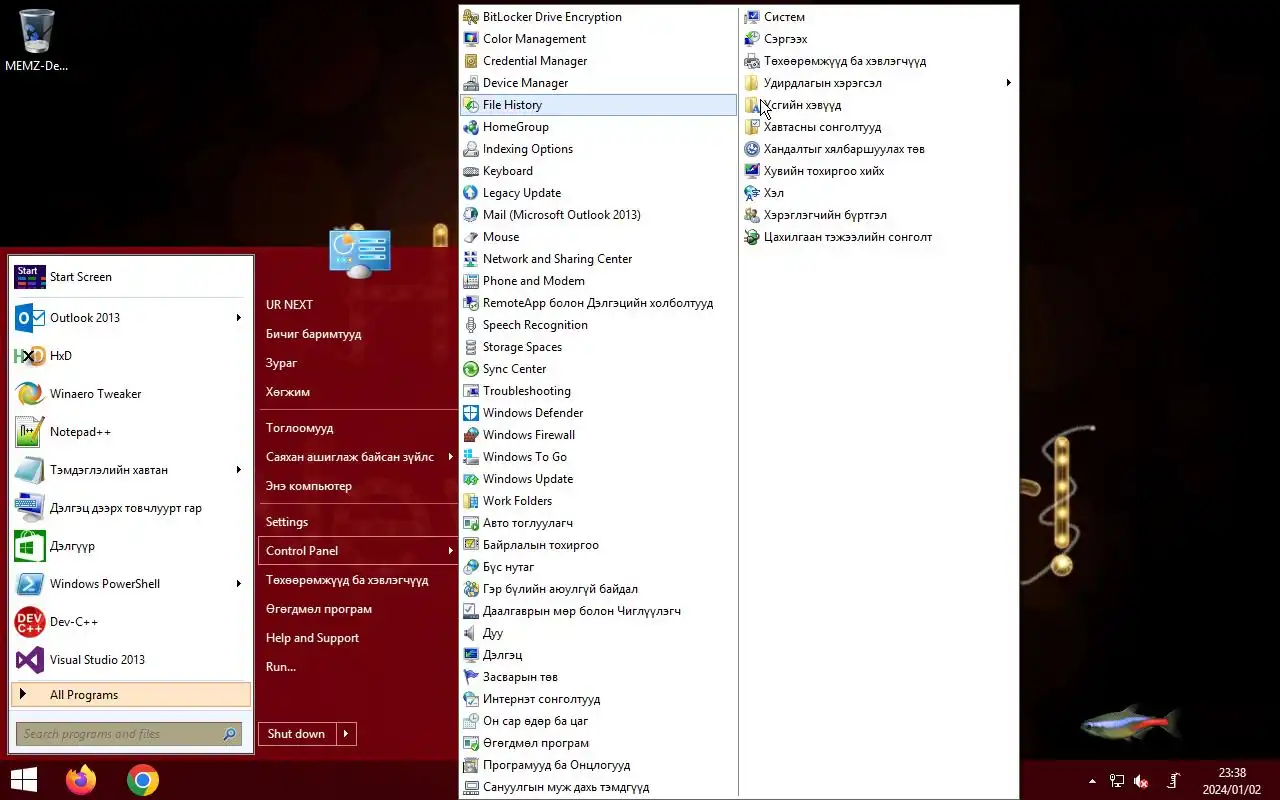This screenshot has height=800, width=1280.
Task: Click the Windows Start button
Action: pos(24,779)
